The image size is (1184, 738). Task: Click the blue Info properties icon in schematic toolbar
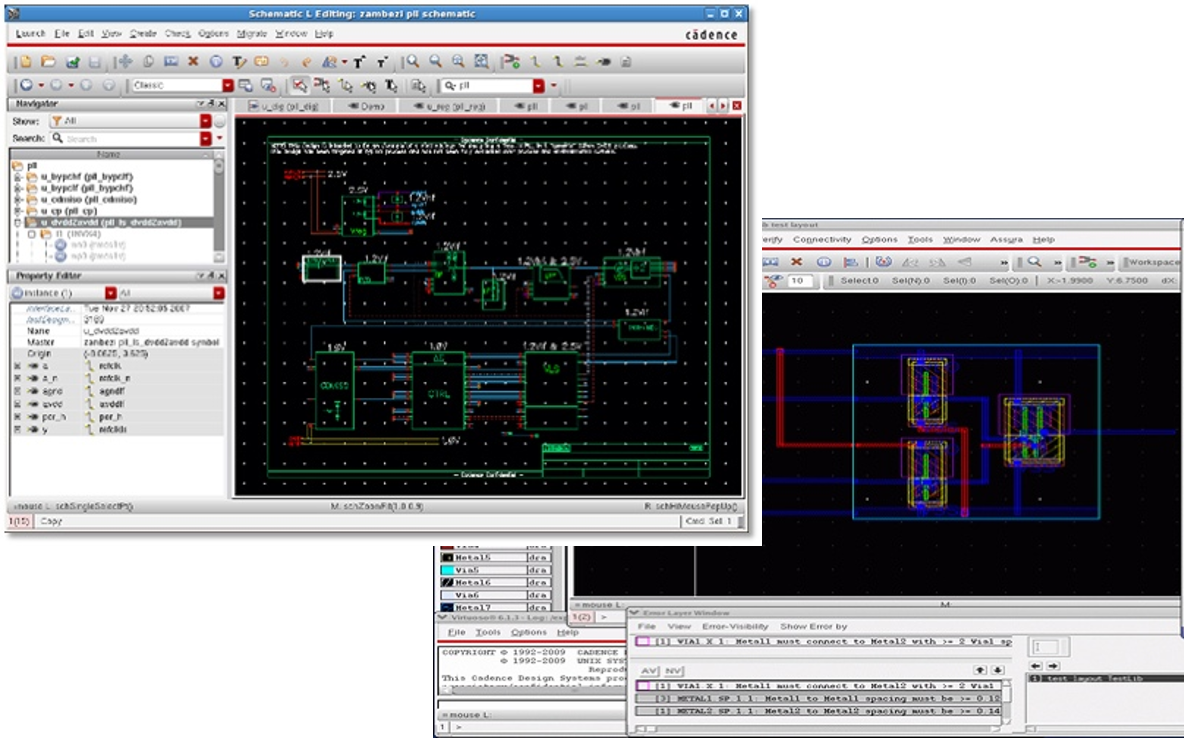(216, 62)
